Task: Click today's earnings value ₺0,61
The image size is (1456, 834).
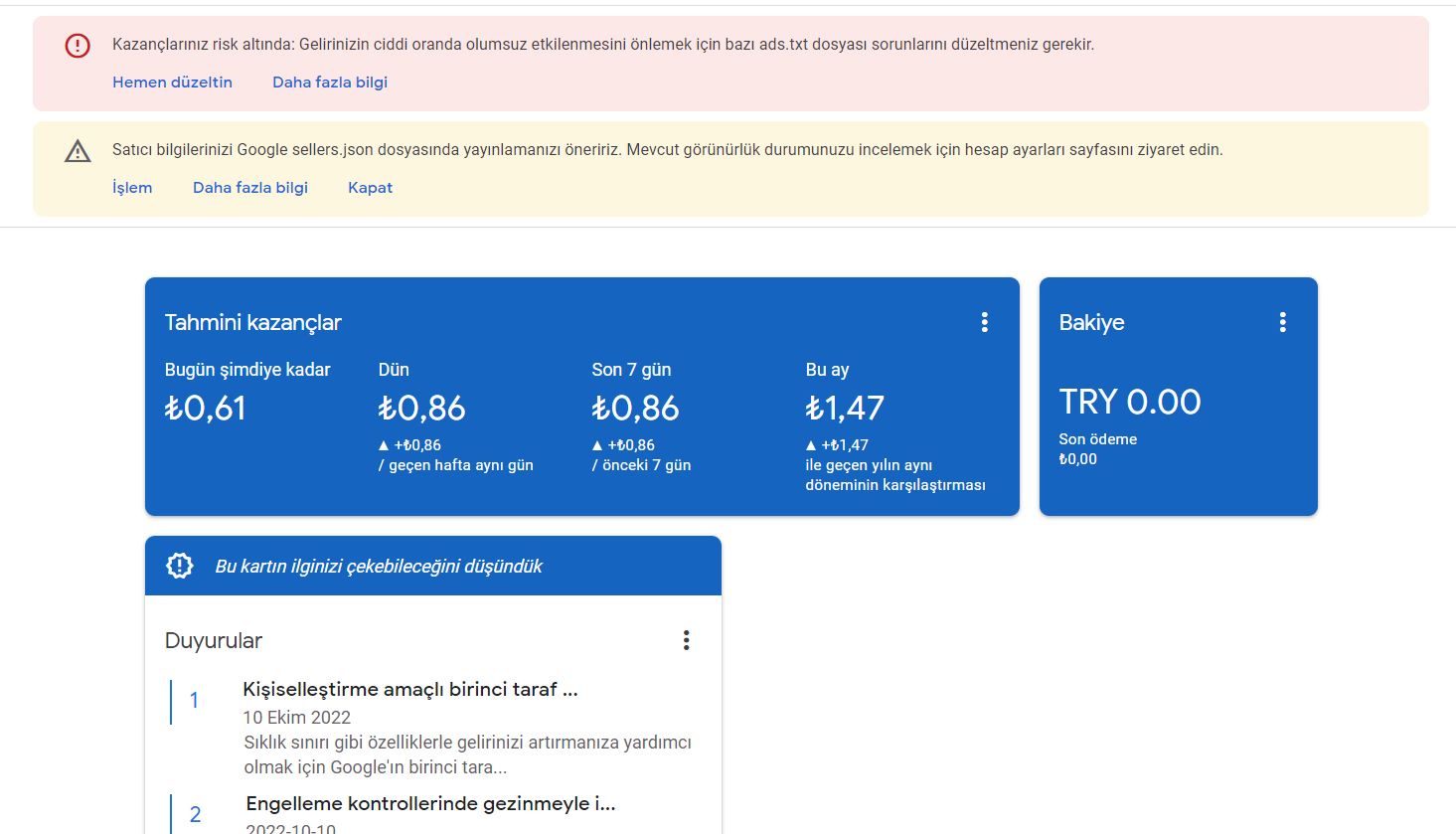Action: (205, 408)
